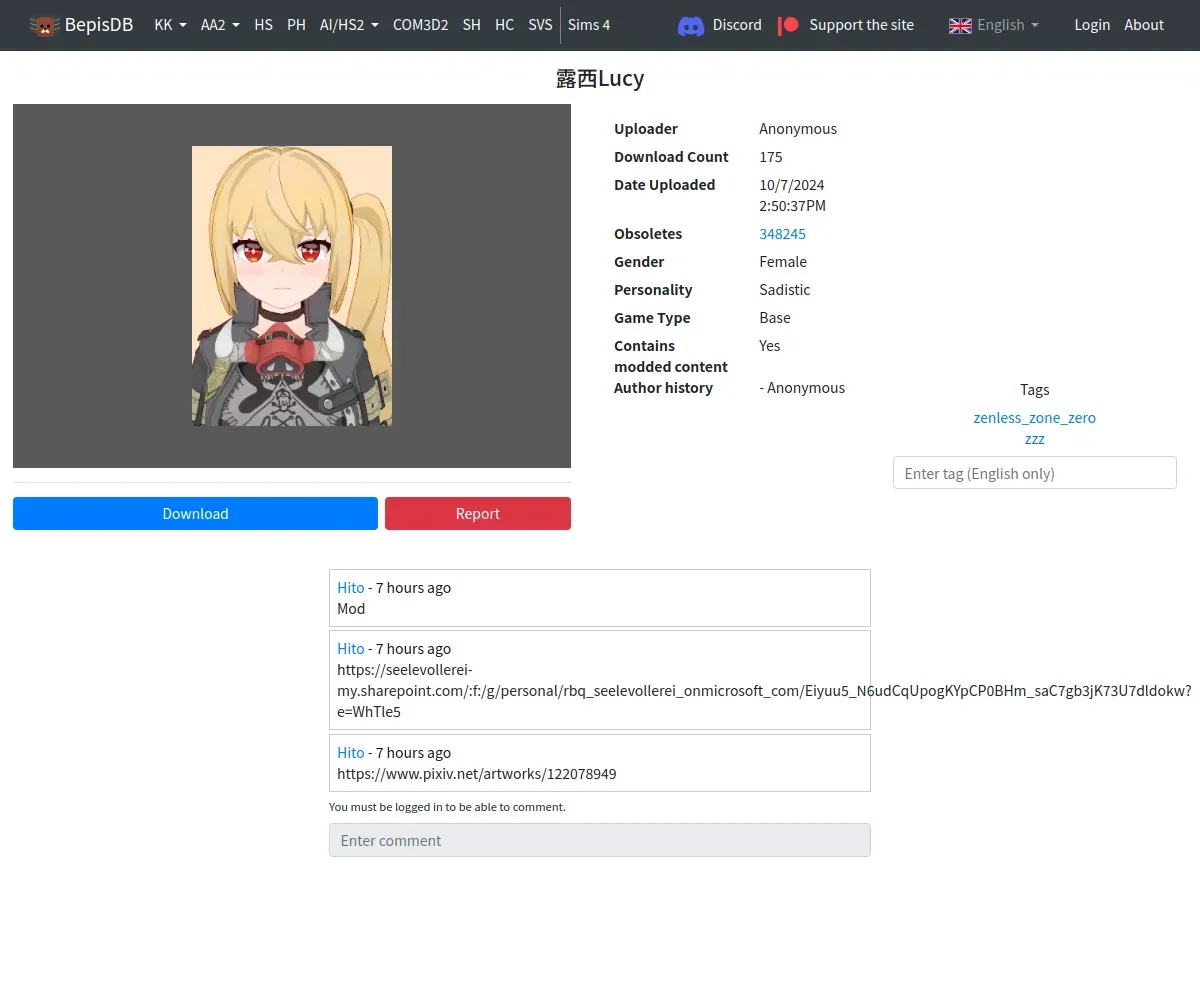Click the Discord logo icon
The height and width of the screenshot is (1000, 1200).
coord(691,25)
